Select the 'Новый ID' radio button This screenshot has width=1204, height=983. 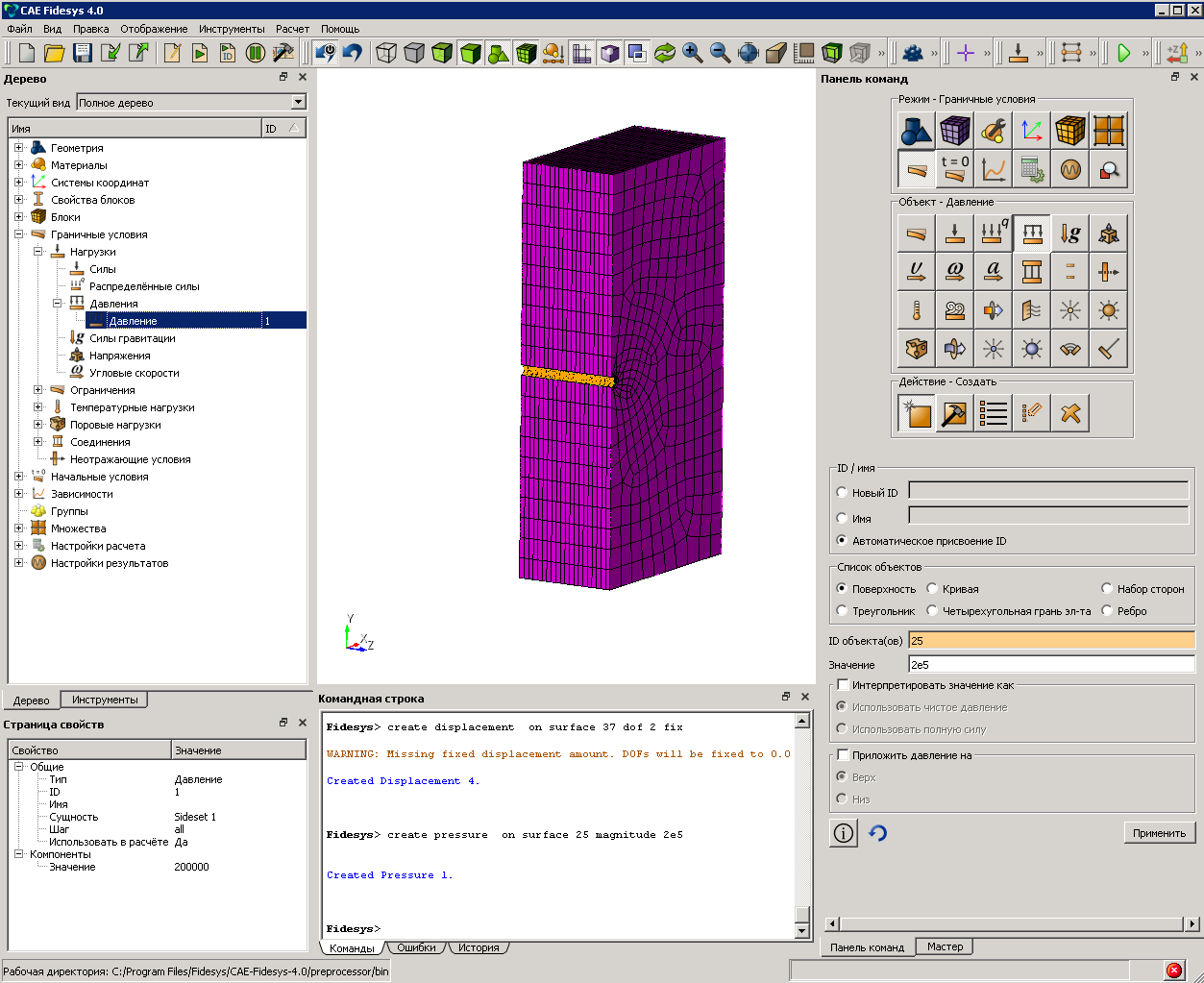(842, 492)
